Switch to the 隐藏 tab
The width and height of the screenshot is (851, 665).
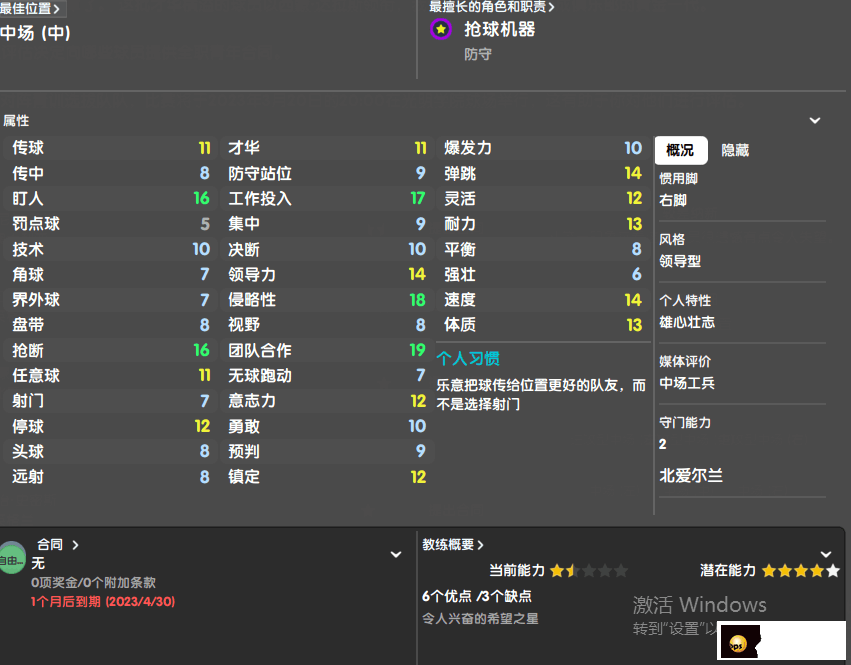coord(735,150)
